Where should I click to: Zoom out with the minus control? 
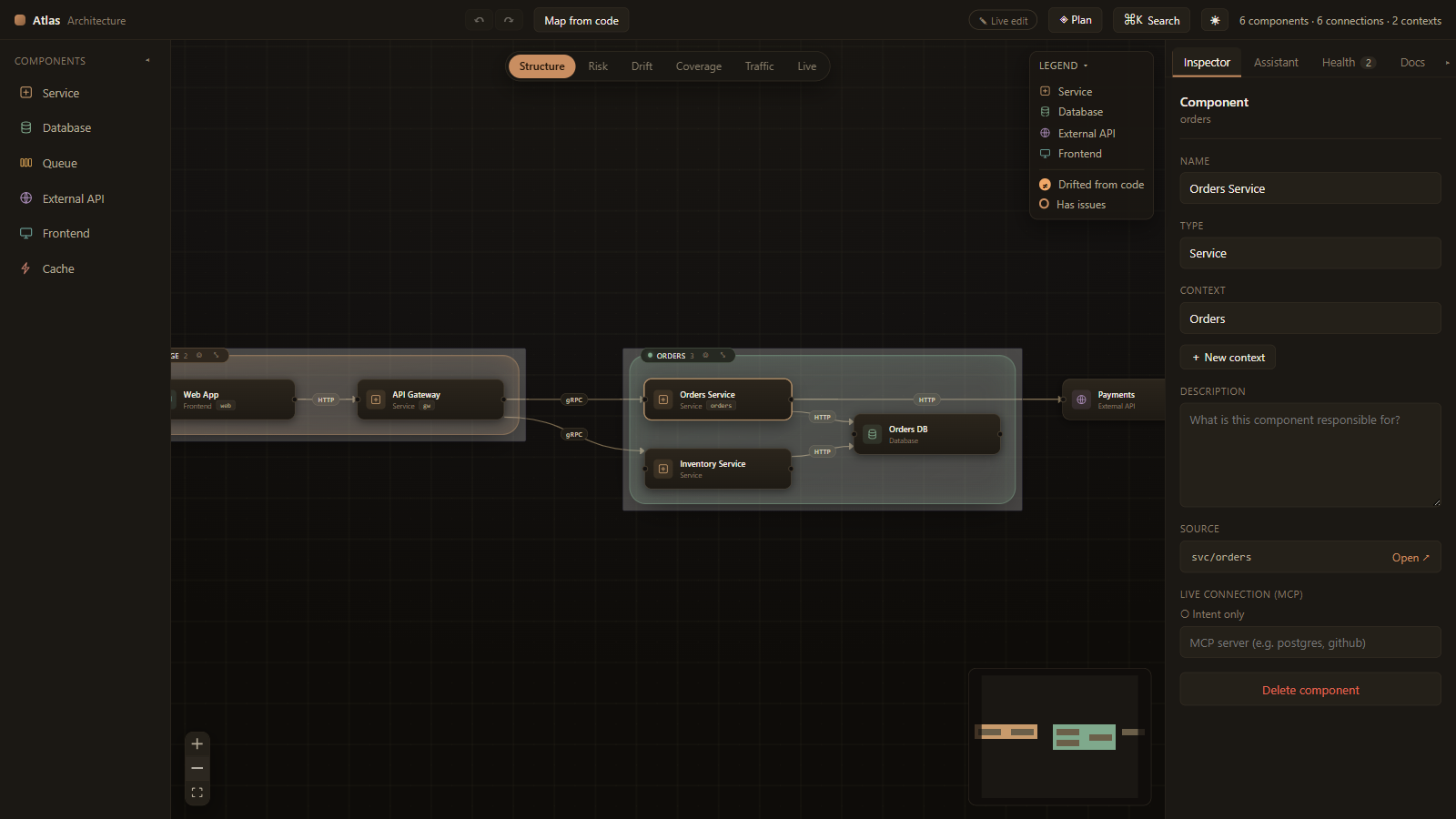pyautogui.click(x=197, y=769)
